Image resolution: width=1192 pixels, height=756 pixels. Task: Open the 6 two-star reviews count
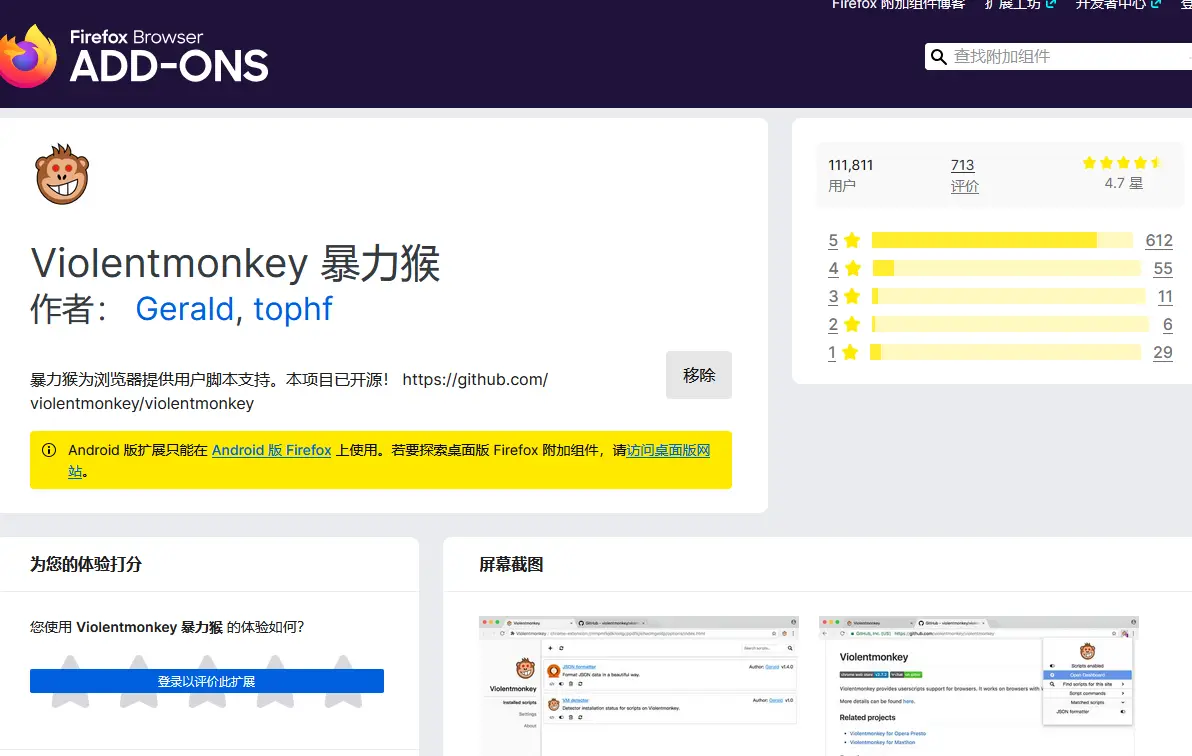[x=1168, y=325]
